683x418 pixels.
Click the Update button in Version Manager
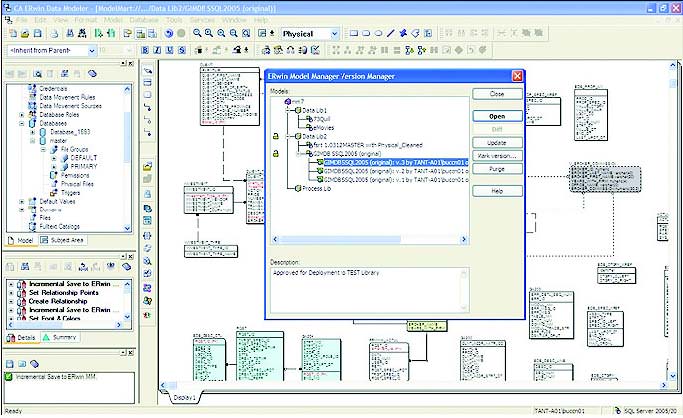[497, 143]
